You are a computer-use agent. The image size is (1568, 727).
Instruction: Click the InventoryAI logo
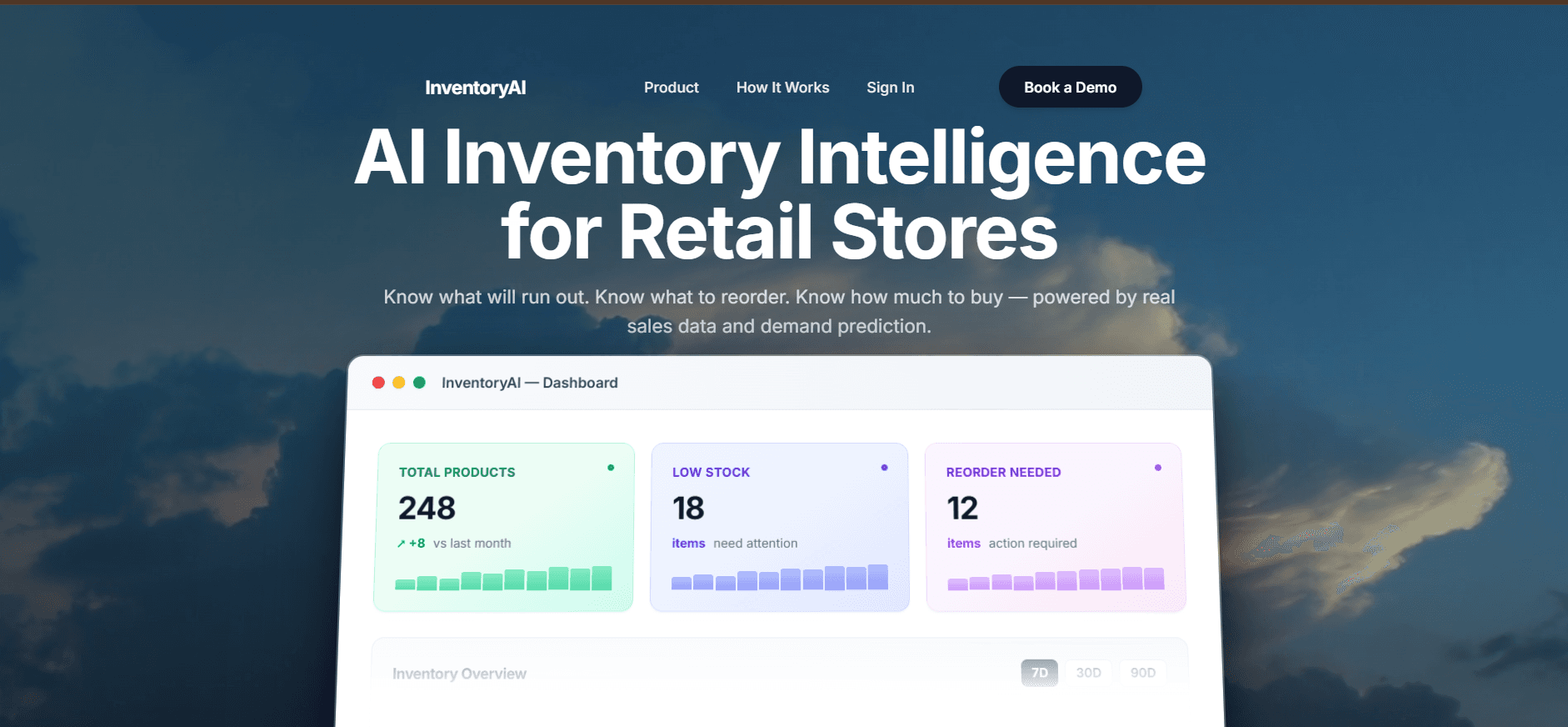tap(475, 88)
